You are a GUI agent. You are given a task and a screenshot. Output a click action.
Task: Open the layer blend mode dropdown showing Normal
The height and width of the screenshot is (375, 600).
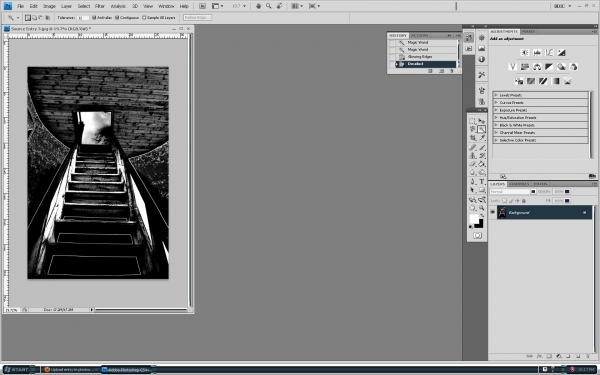point(513,191)
